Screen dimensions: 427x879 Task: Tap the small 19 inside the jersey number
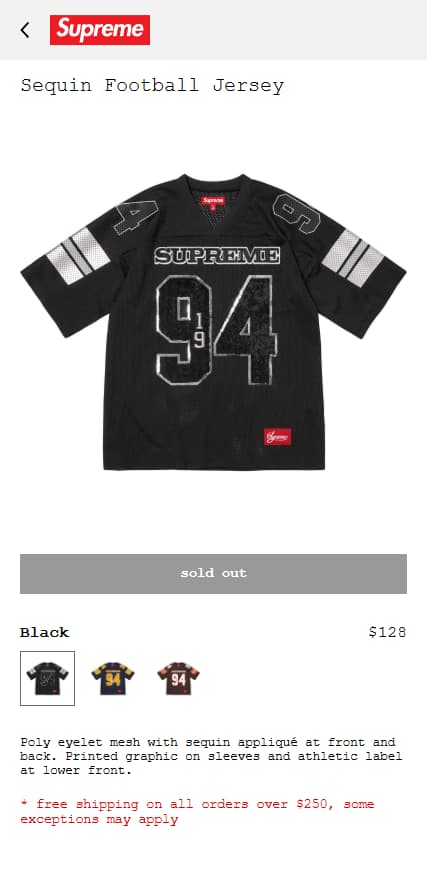tap(199, 331)
